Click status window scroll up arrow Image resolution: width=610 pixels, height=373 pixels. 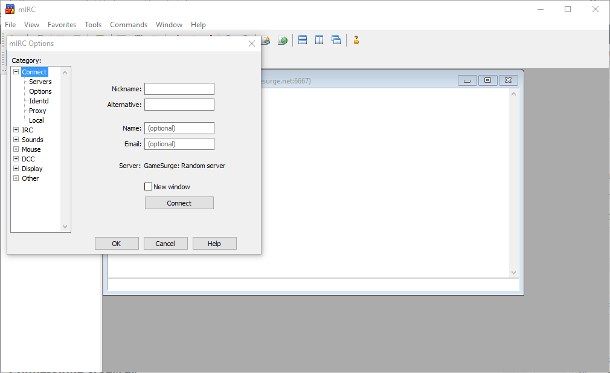[514, 94]
